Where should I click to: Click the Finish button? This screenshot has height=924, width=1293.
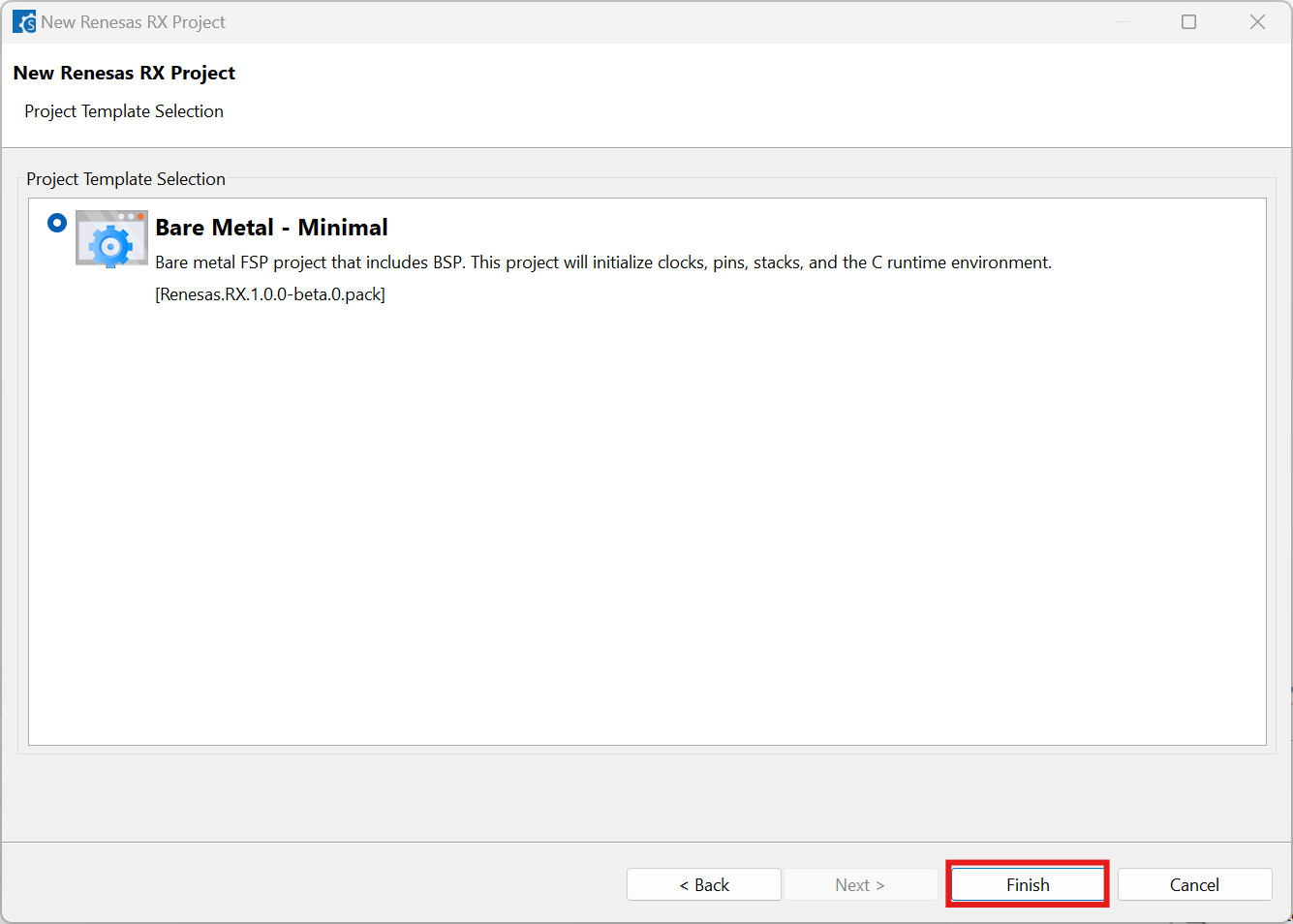1028,884
